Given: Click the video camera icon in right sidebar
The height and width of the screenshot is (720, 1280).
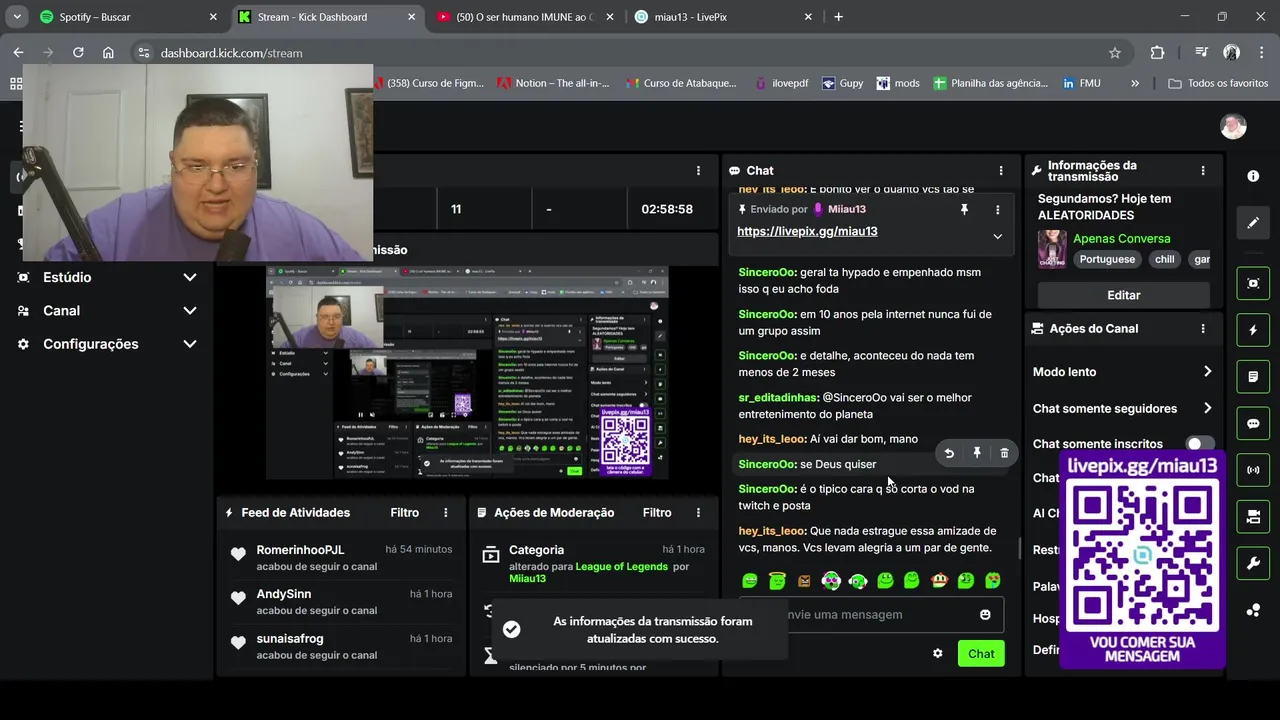Looking at the screenshot, I should (1253, 517).
